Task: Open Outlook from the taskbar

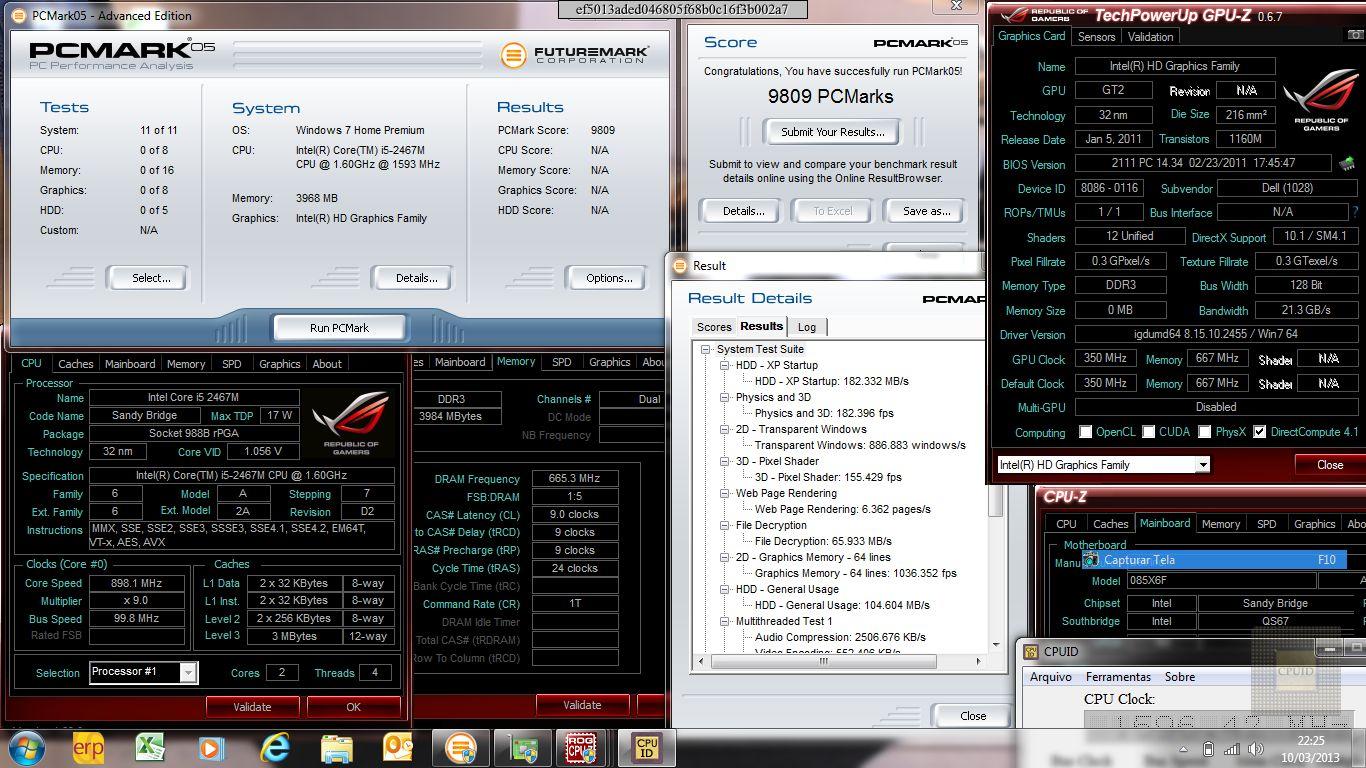Action: pos(398,748)
